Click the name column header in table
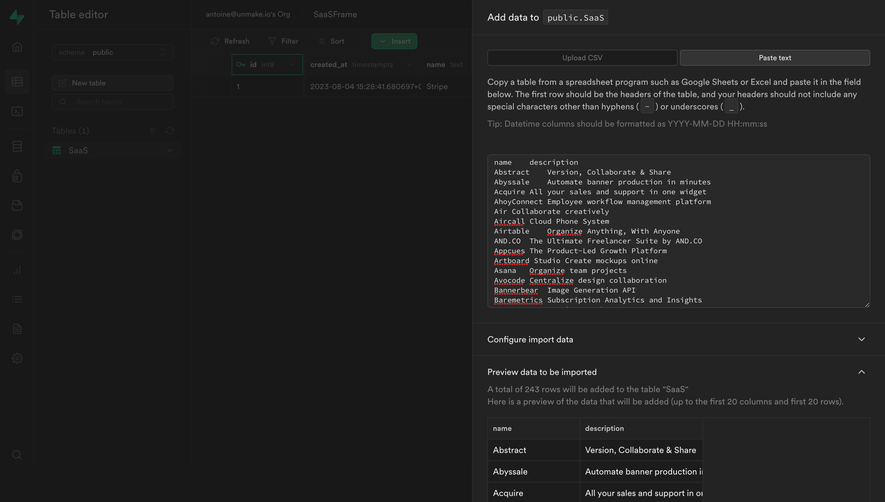The width and height of the screenshot is (885, 502). pos(444,64)
